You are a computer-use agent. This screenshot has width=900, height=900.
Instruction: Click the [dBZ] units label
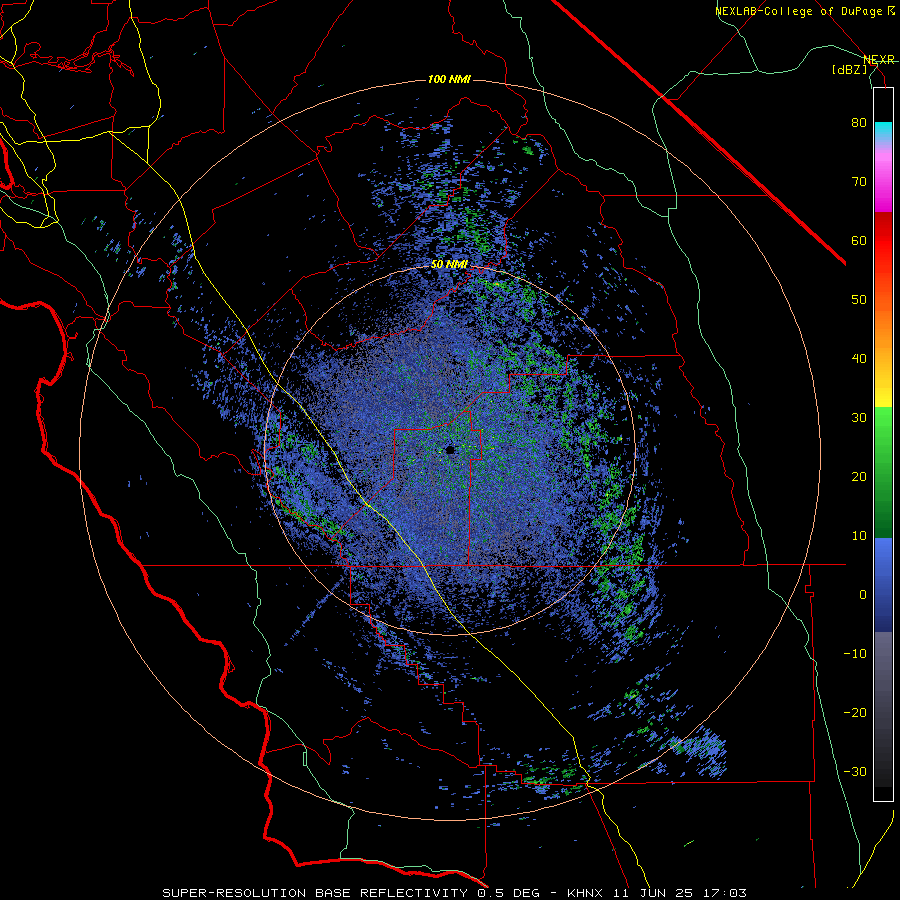coord(849,70)
